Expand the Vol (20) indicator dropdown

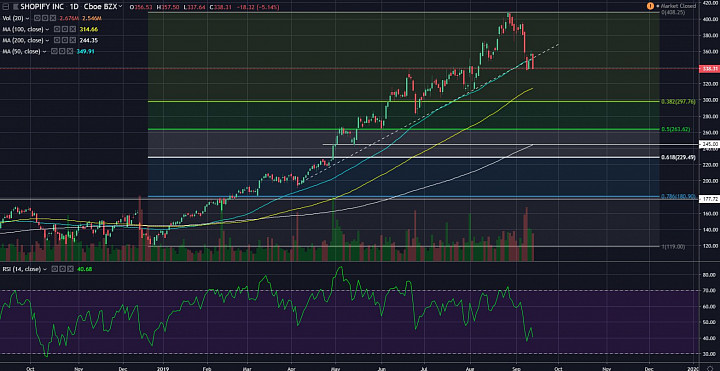(x=27, y=18)
